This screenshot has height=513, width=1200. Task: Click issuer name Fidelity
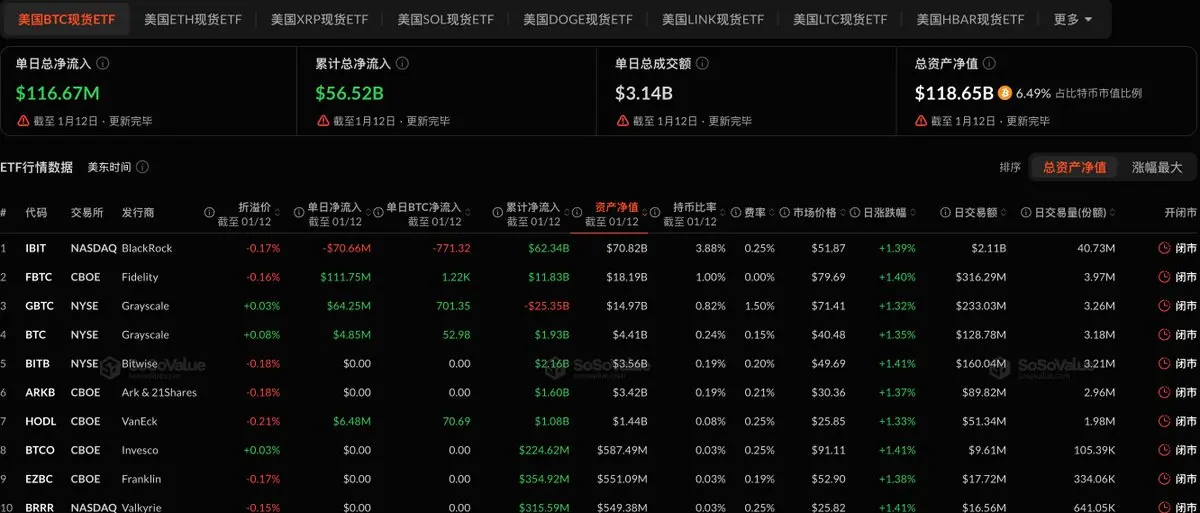pyautogui.click(x=140, y=277)
